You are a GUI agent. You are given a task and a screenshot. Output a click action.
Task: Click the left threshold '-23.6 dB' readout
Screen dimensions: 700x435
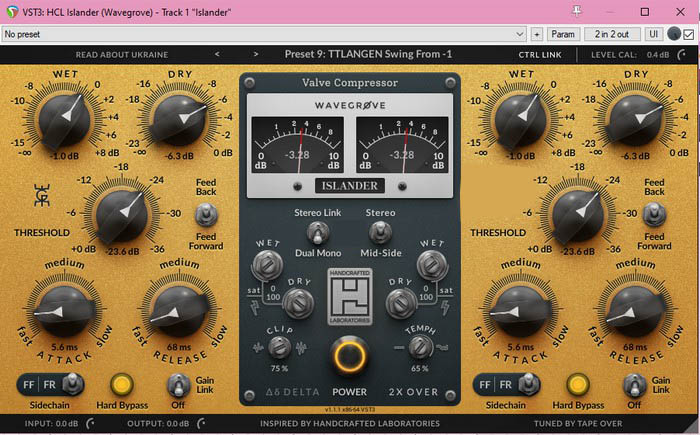[x=122, y=251]
